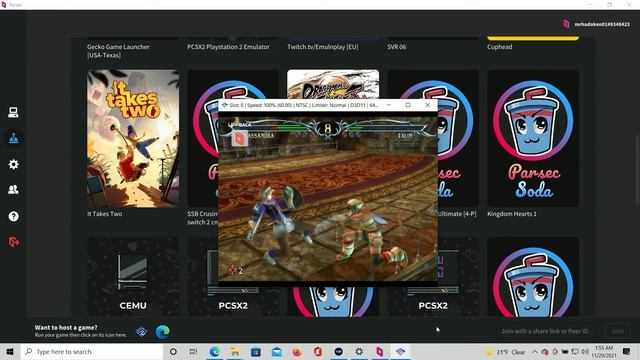Select the It Takes Two game card
The image size is (640, 360).
pyautogui.click(x=133, y=138)
